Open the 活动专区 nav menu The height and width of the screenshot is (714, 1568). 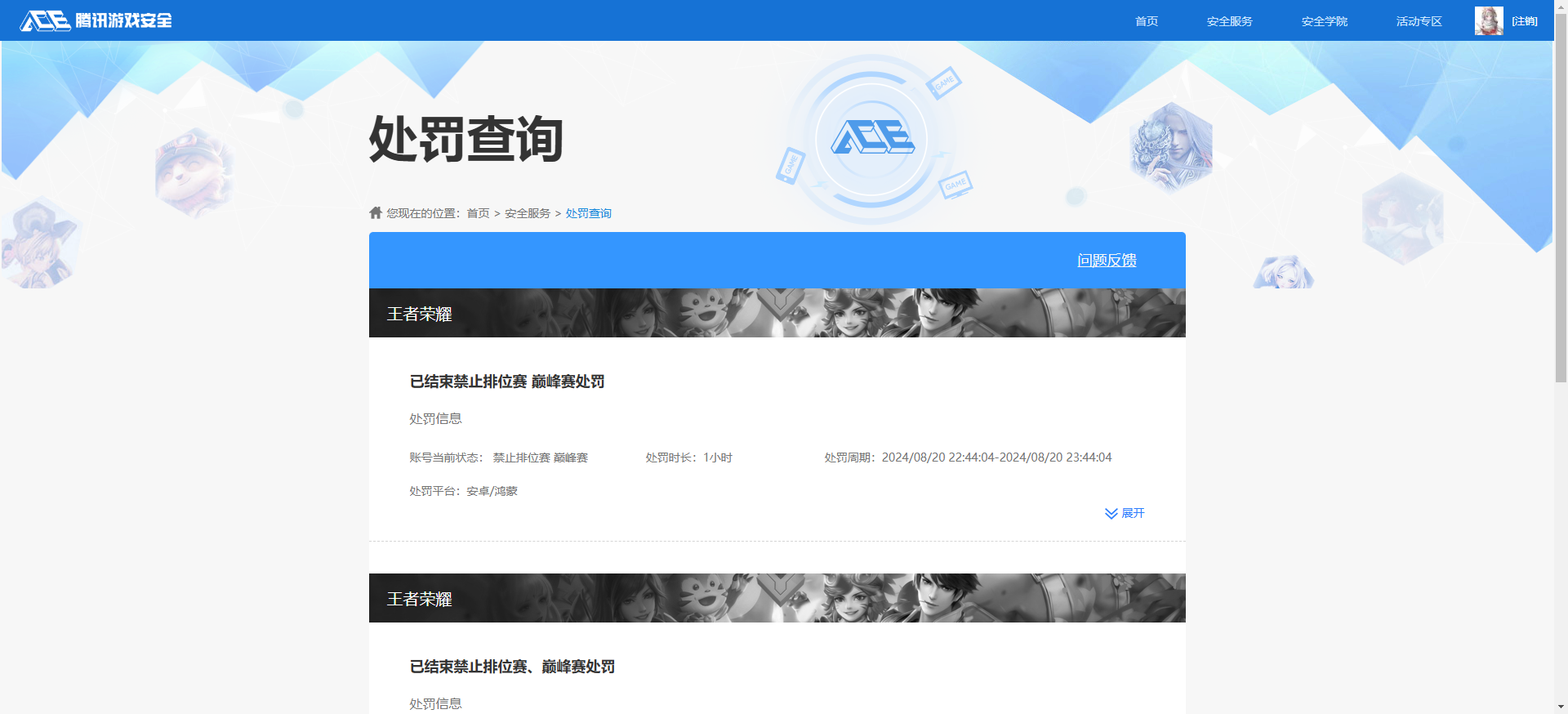click(1419, 21)
